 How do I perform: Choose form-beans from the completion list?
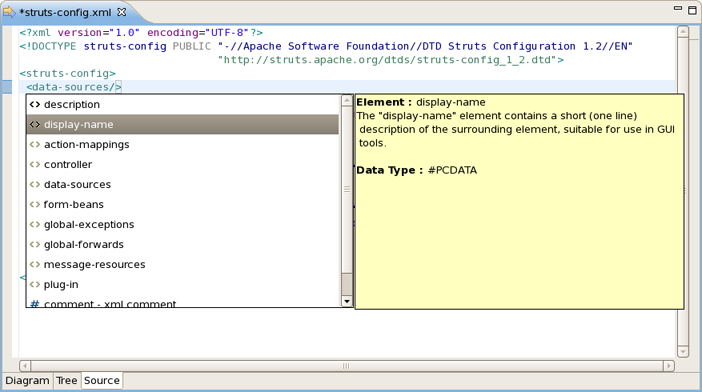183,205
